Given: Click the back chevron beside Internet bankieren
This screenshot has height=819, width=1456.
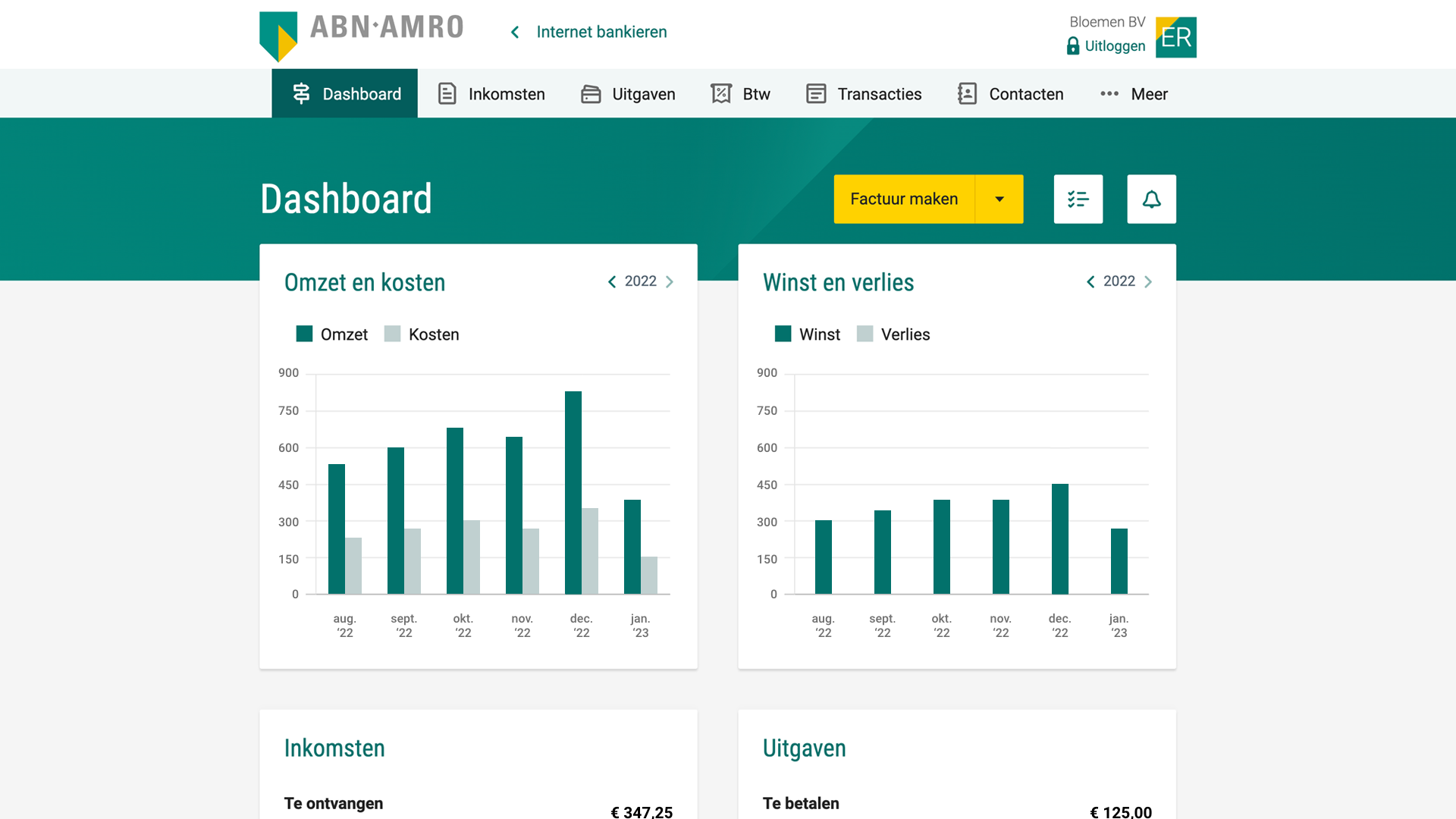Looking at the screenshot, I should (515, 32).
